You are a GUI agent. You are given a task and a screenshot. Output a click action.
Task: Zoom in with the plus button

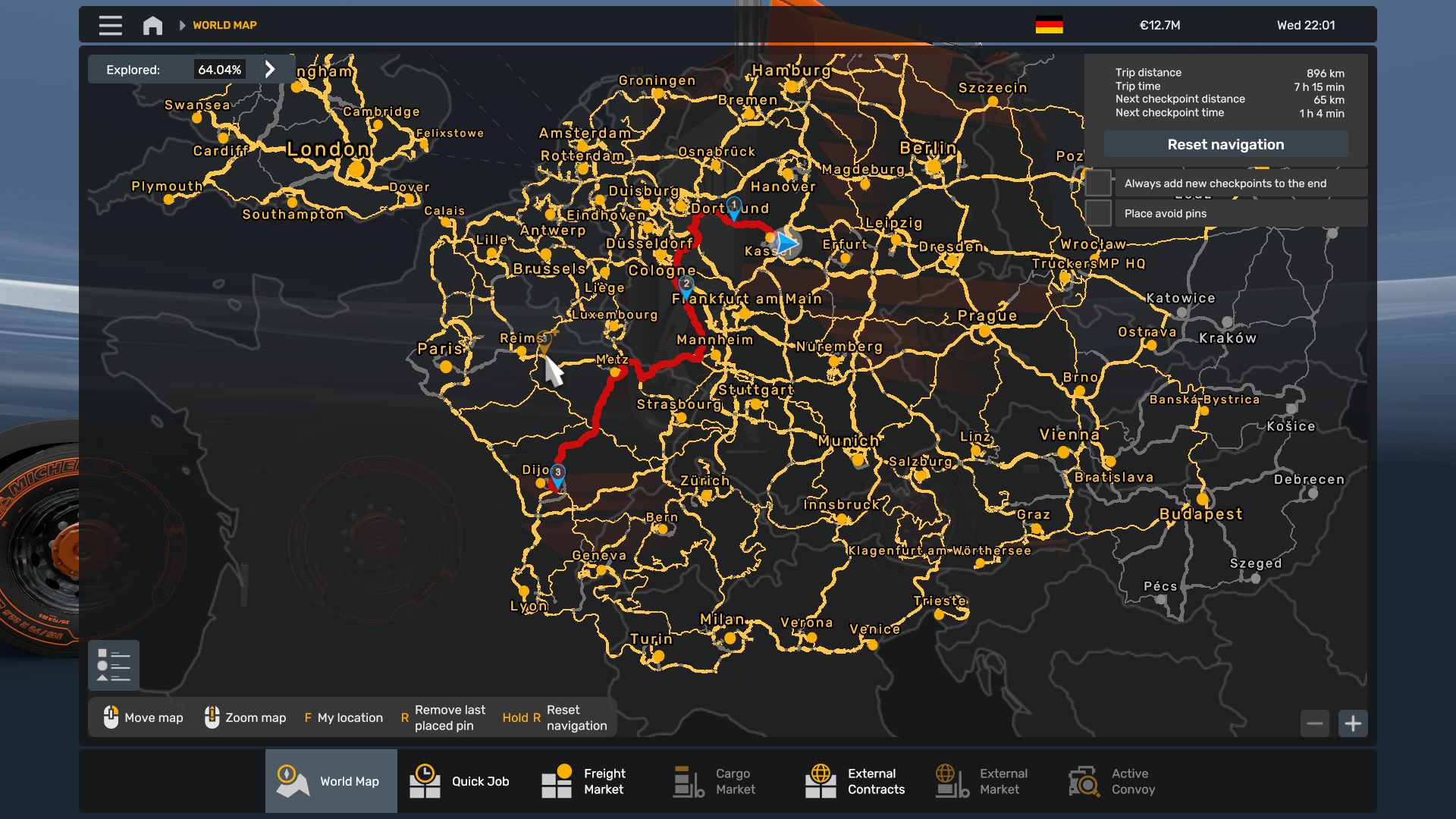pyautogui.click(x=1353, y=723)
